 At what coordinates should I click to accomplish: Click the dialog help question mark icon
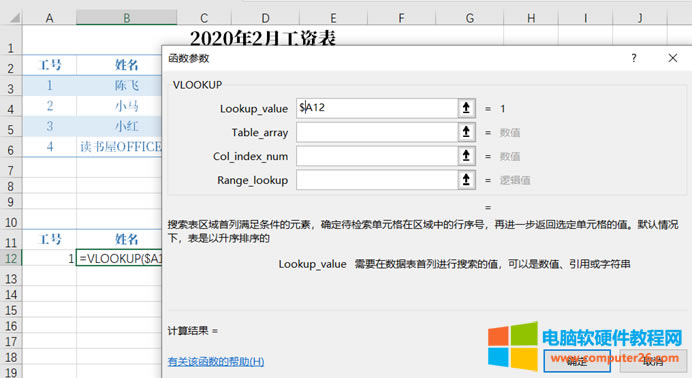634,58
